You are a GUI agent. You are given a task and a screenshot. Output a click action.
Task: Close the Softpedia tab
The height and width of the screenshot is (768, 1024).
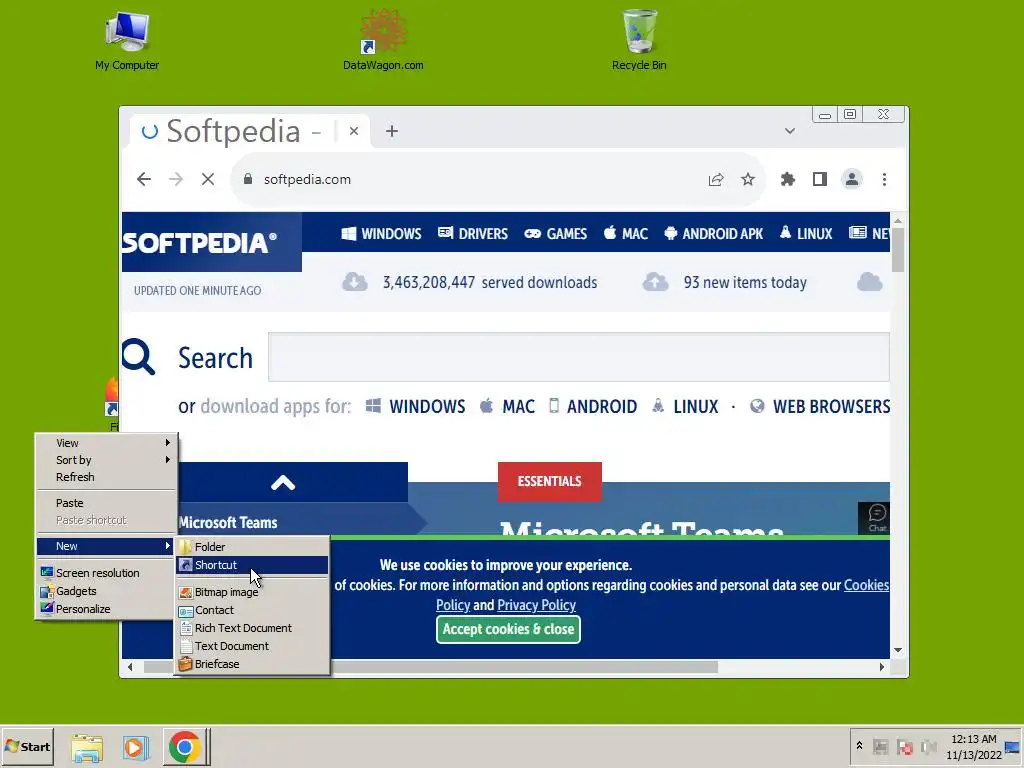(x=353, y=131)
